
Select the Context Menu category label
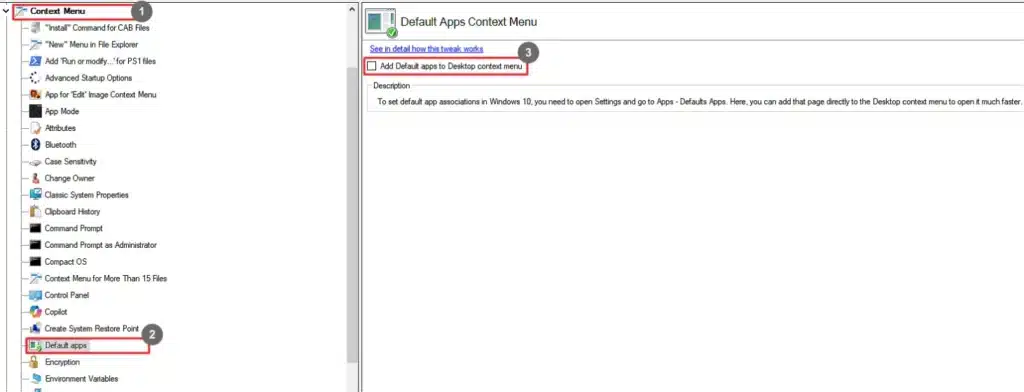[x=57, y=11]
